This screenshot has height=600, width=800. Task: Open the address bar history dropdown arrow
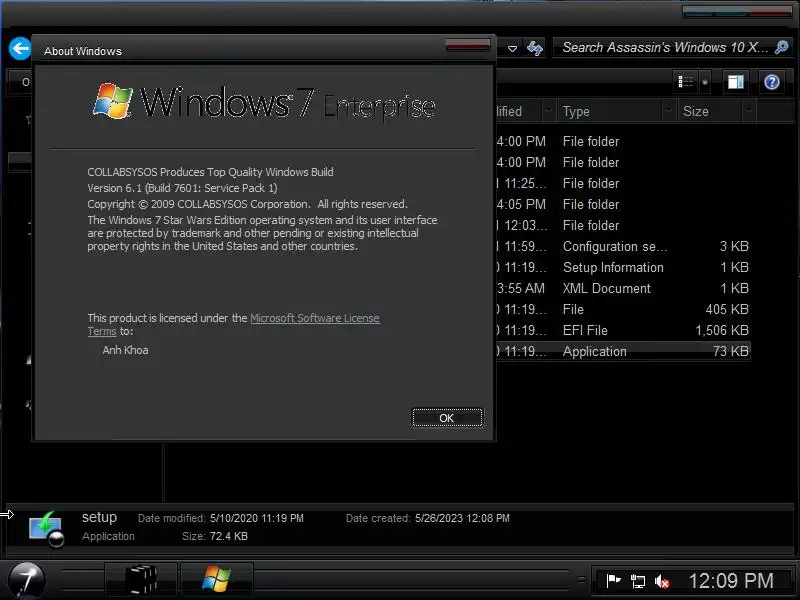coord(512,48)
